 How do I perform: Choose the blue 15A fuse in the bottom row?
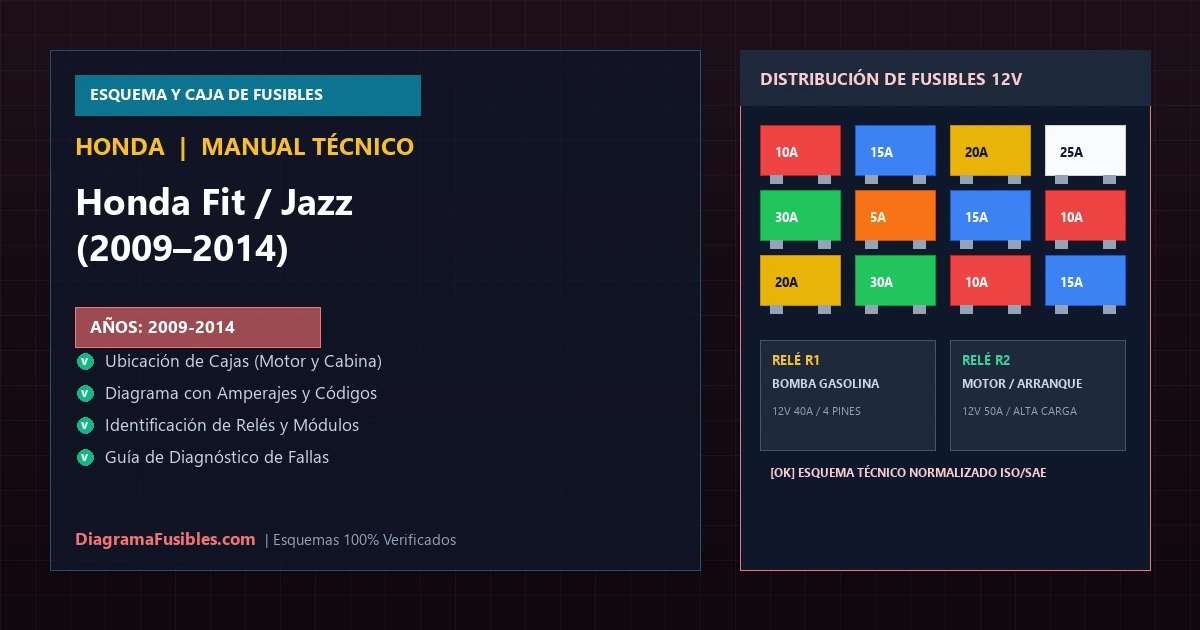click(x=1085, y=281)
